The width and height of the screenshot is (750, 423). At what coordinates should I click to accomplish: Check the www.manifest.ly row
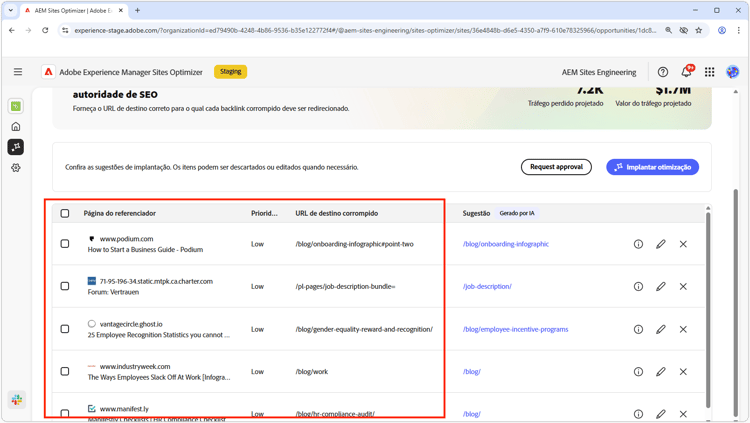click(x=65, y=413)
